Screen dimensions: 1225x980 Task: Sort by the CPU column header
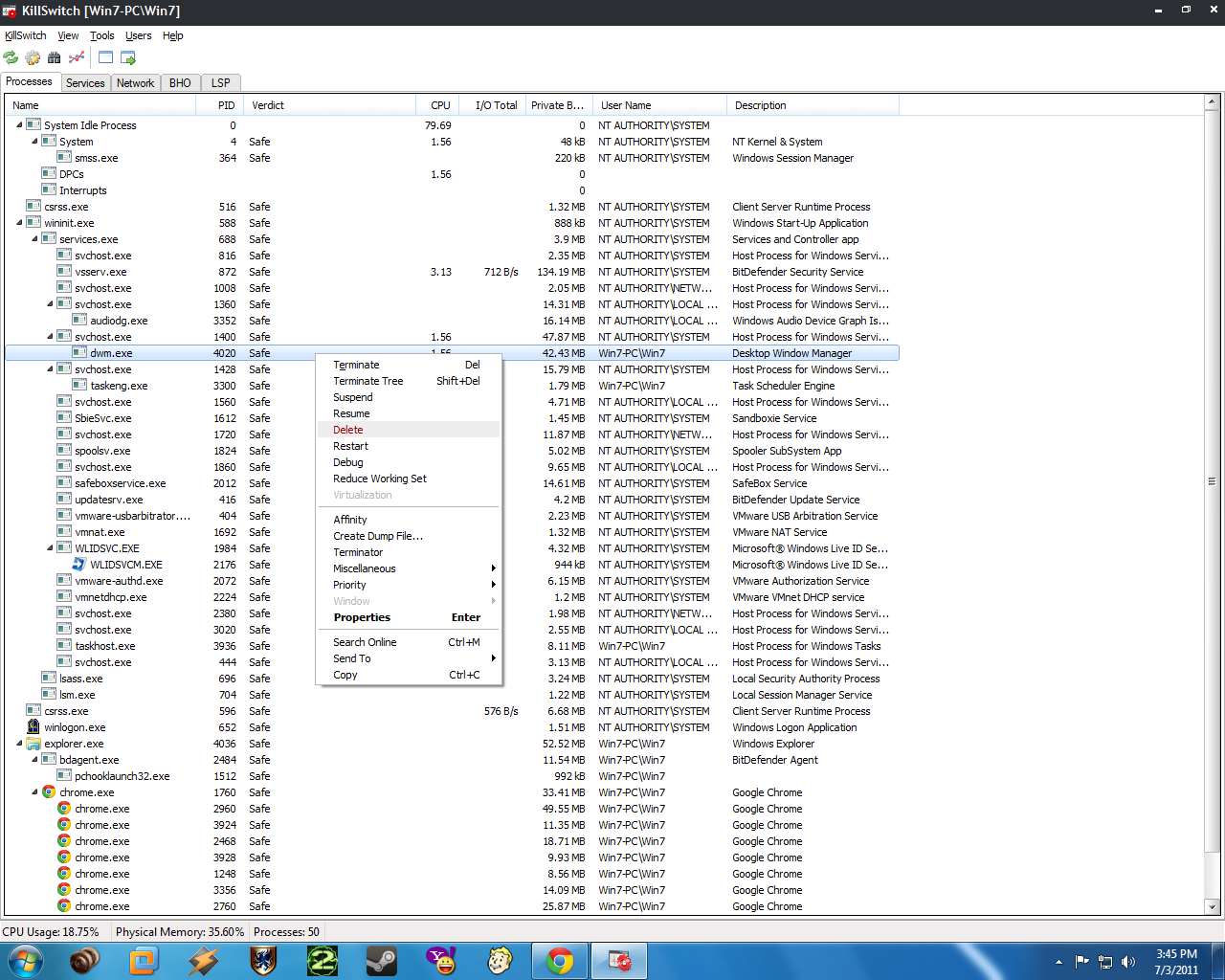click(436, 105)
